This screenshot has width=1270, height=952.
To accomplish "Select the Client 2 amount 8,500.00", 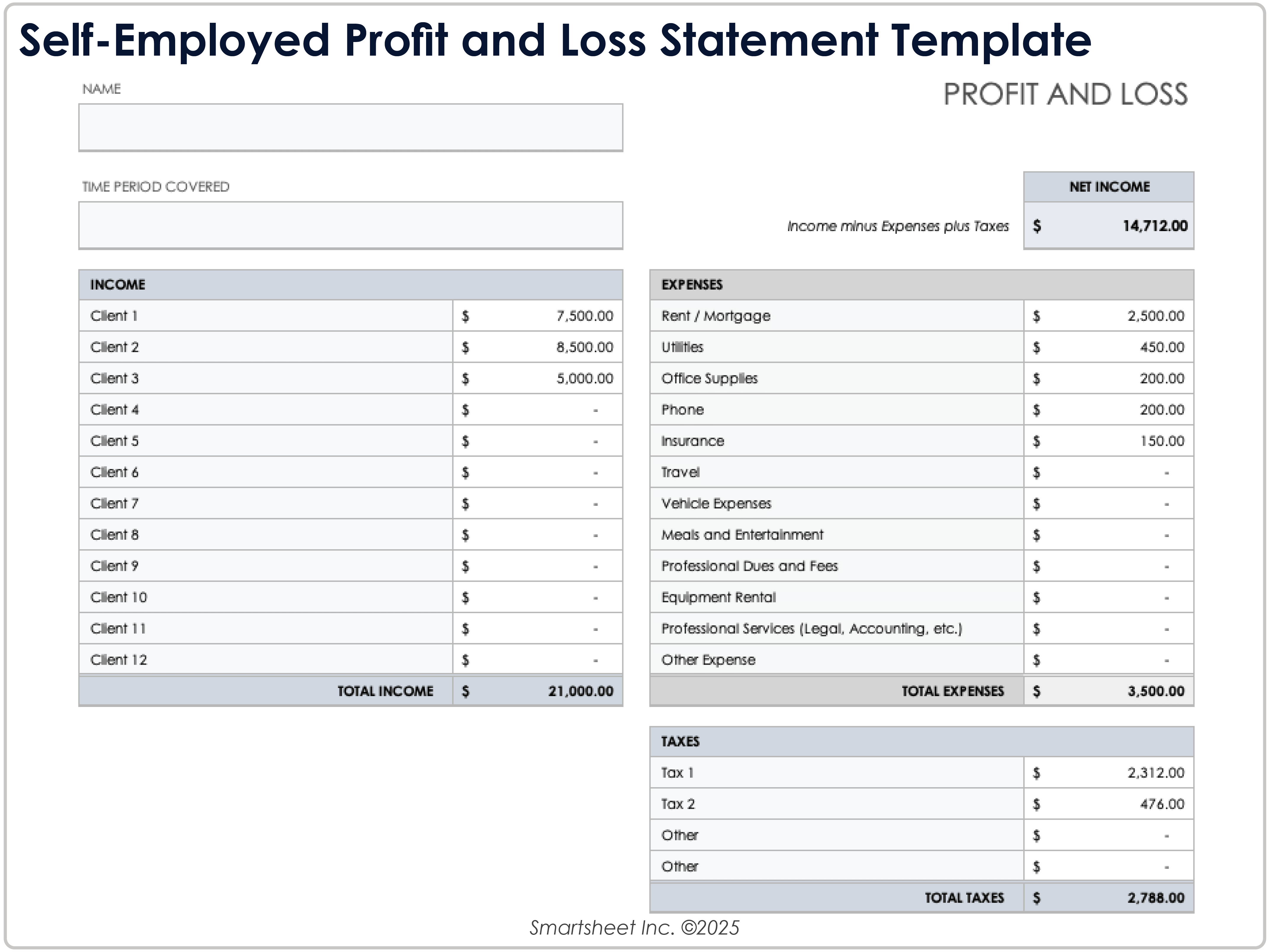I will (x=584, y=347).
